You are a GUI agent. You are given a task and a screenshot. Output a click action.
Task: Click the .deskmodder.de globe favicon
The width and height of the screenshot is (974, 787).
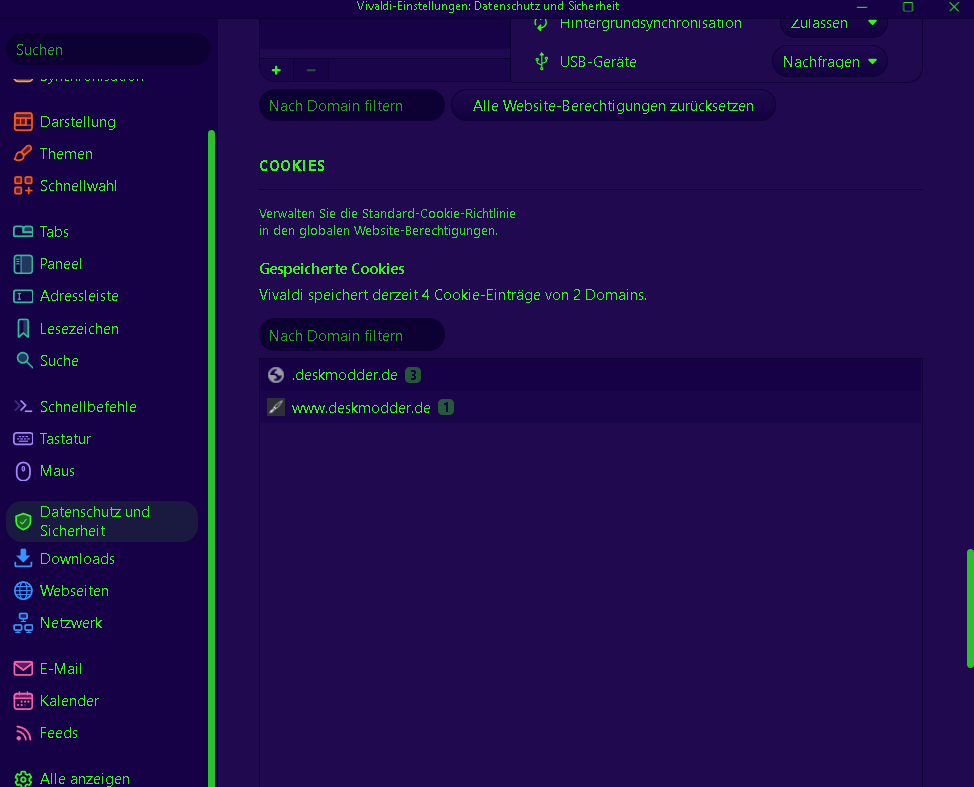(x=276, y=375)
